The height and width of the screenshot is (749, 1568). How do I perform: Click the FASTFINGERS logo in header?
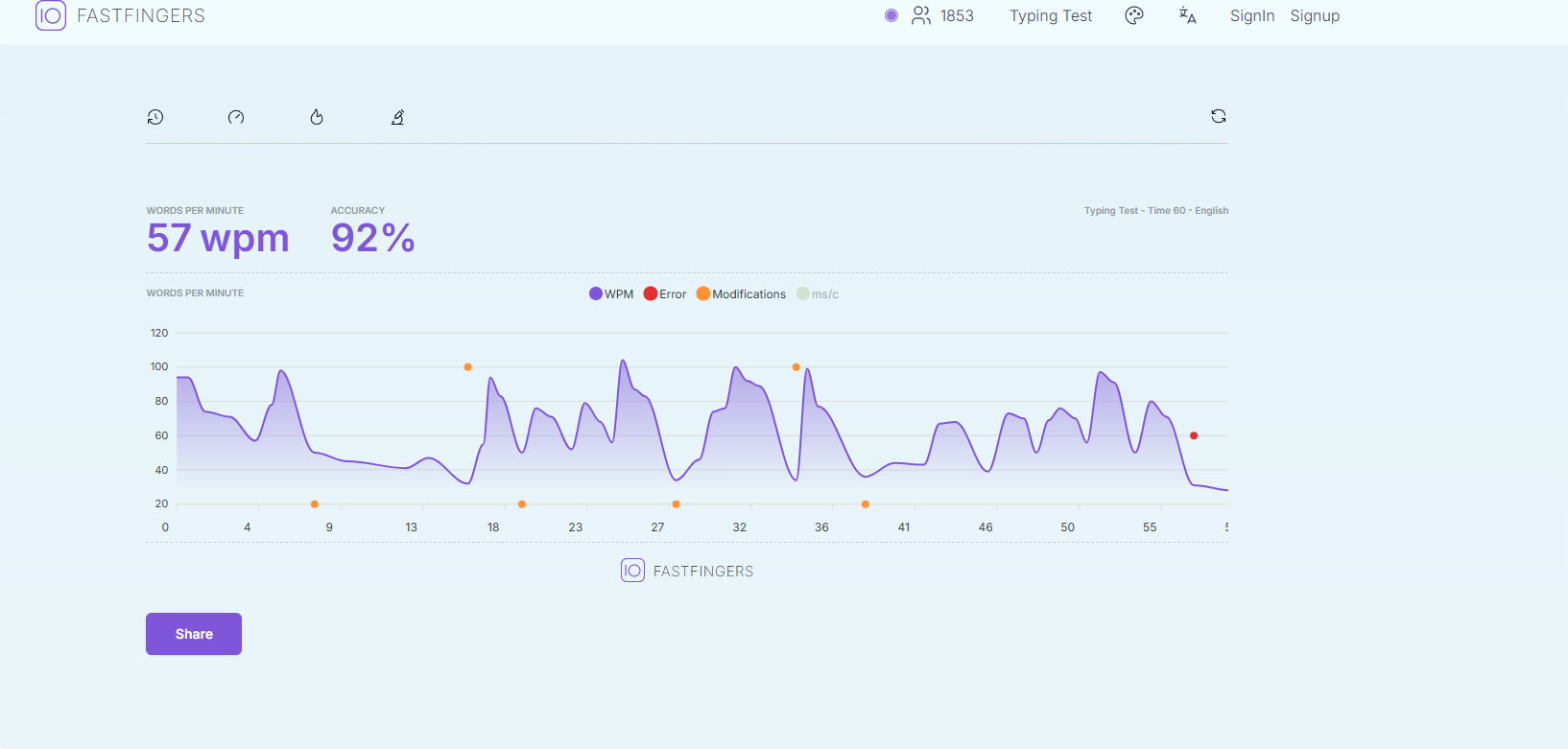(120, 15)
